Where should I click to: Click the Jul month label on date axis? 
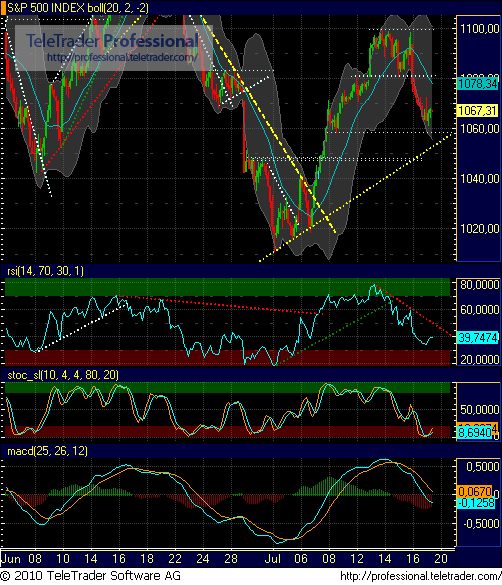[273, 559]
